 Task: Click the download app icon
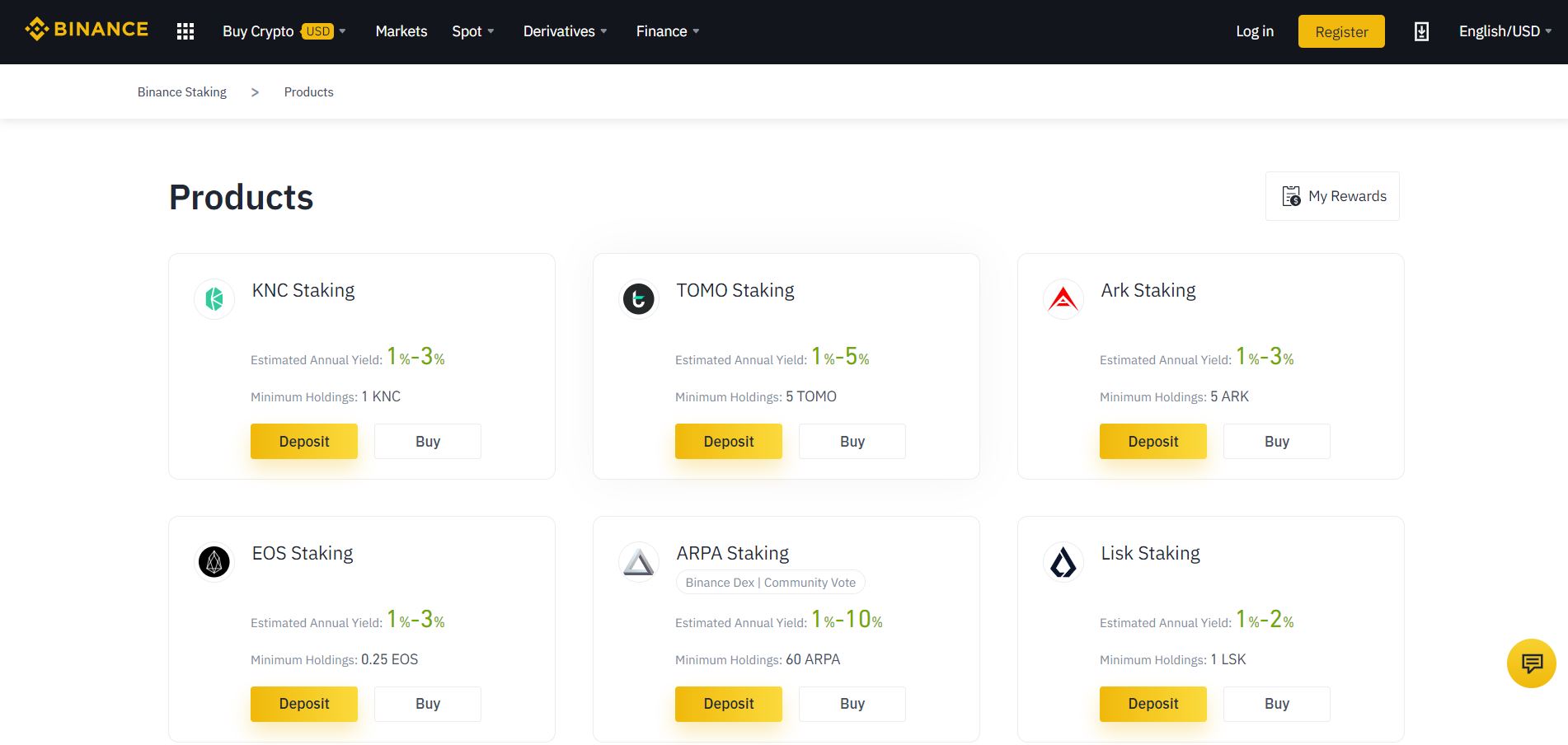pyautogui.click(x=1421, y=31)
